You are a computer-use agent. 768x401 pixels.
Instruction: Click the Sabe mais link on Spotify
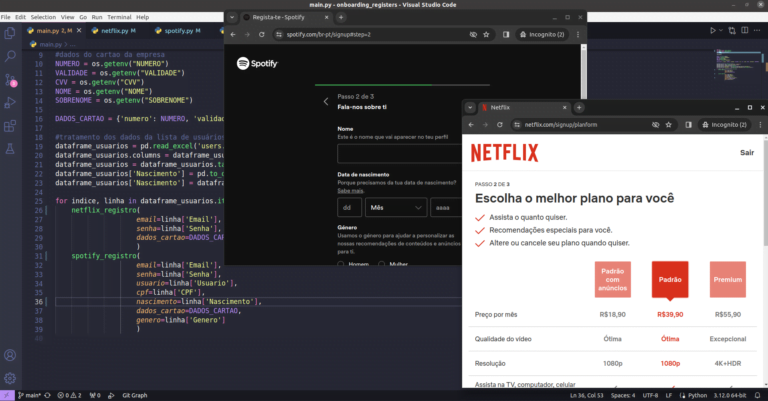(x=350, y=190)
